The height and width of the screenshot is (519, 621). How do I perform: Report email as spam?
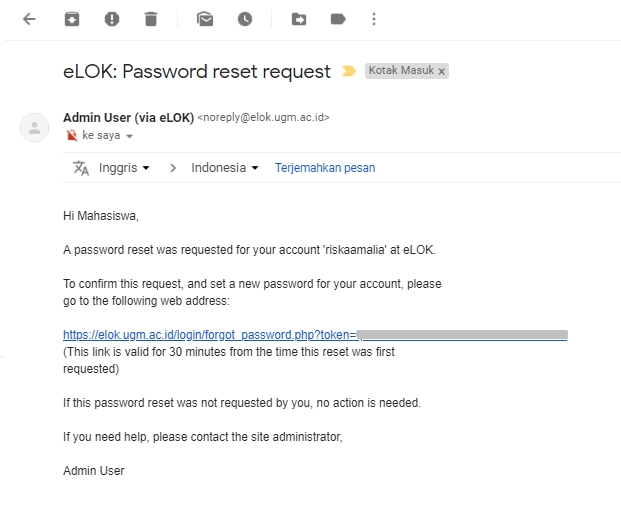[x=112, y=19]
